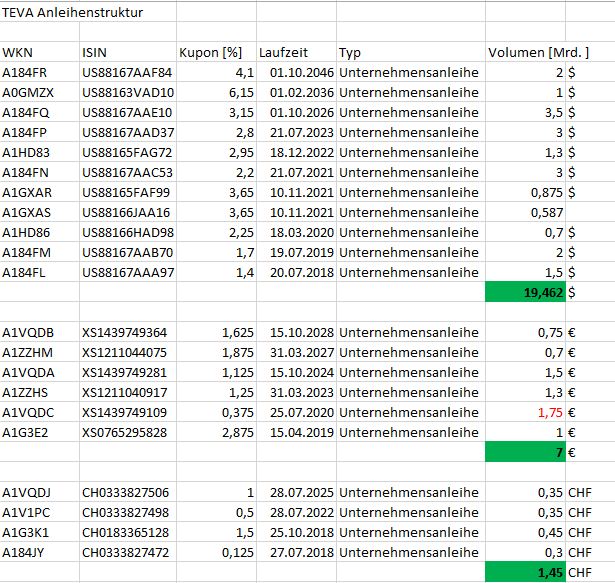The height and width of the screenshot is (583, 615).
Task: Click WKN cell 'A1G3E2'
Action: 40,432
